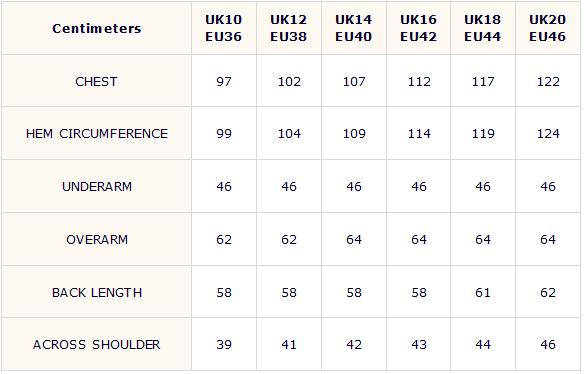Click the BACK LENGTH row label
The width and height of the screenshot is (584, 374).
coord(97,293)
